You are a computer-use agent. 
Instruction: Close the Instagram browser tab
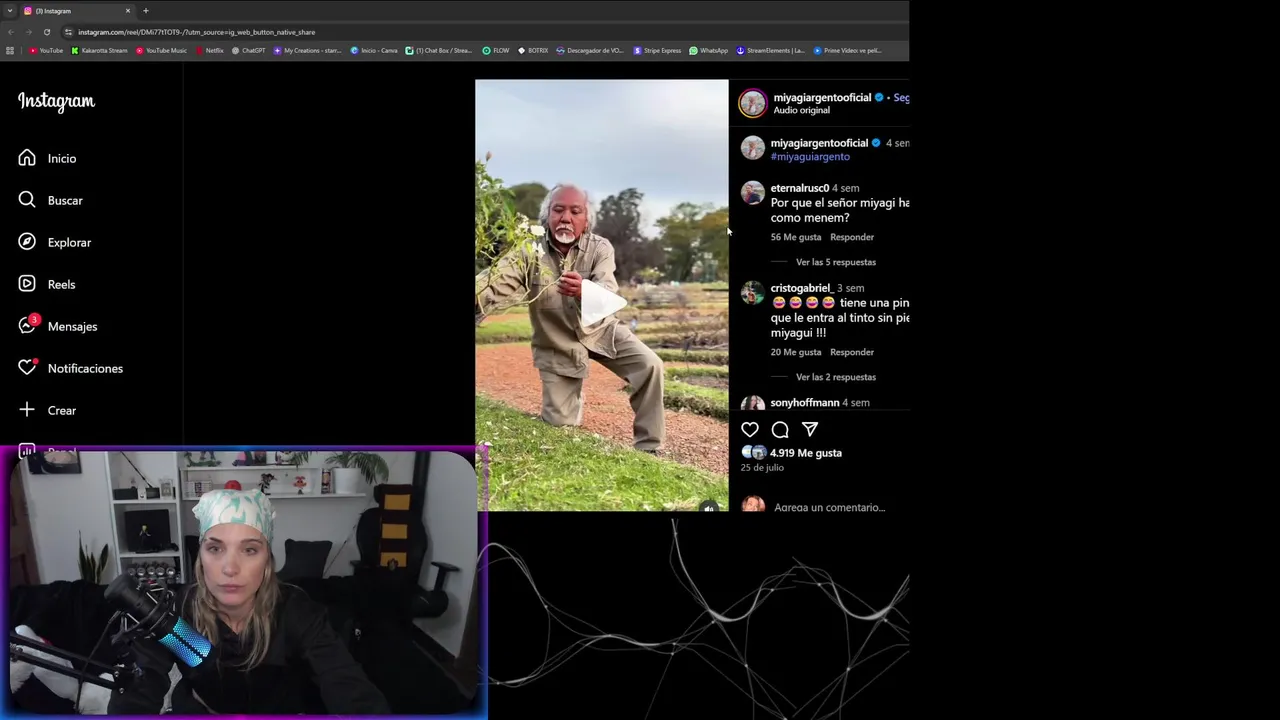128,11
